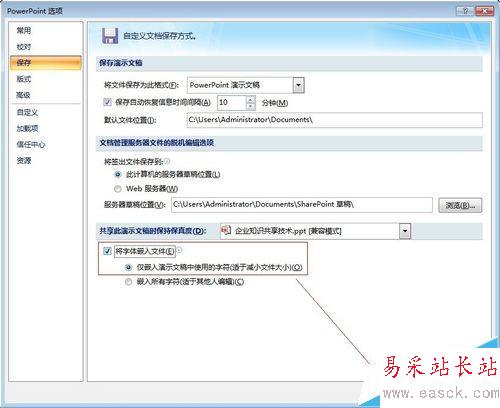Screen dimensions: 500x408
Task: Open the 自定义 options category
Action: (27, 112)
